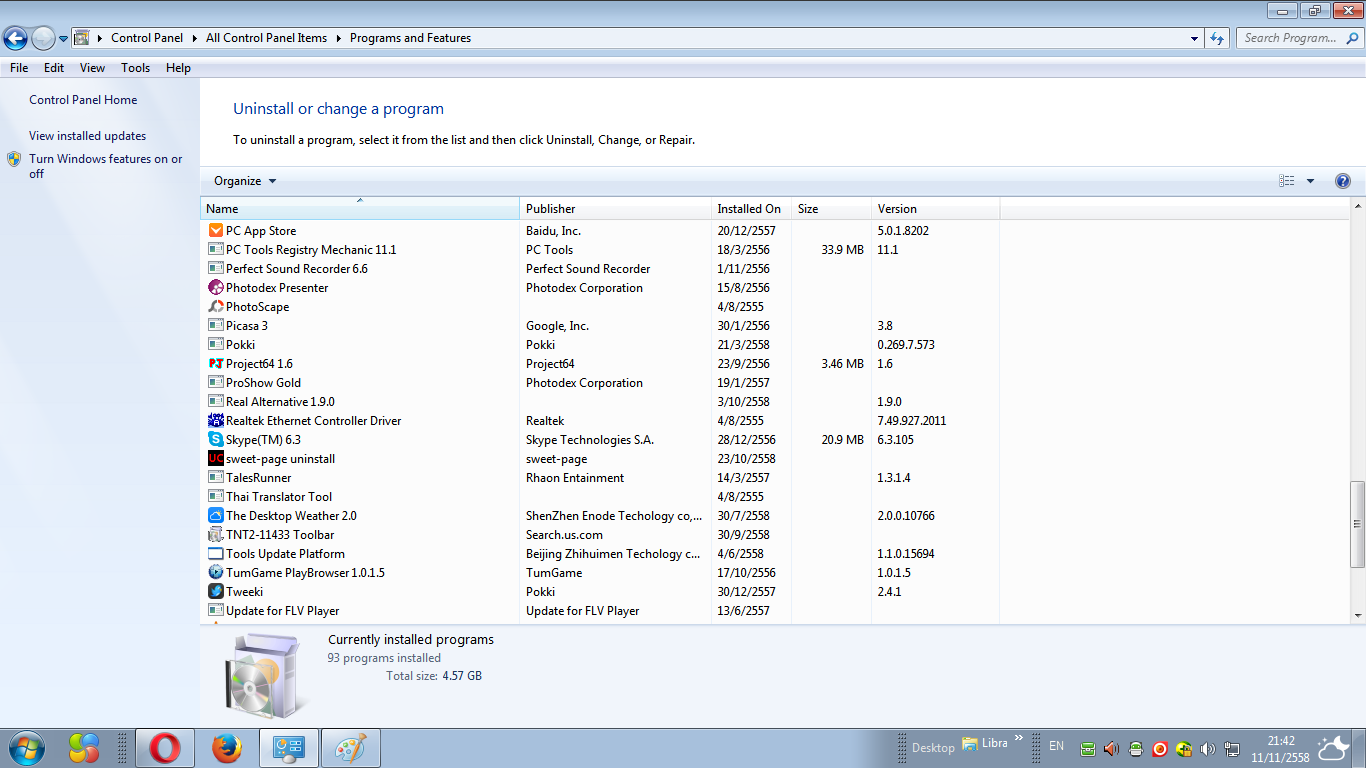Viewport: 1366px width, 768px height.
Task: Expand the view options dropdown arrow
Action: coord(1310,181)
